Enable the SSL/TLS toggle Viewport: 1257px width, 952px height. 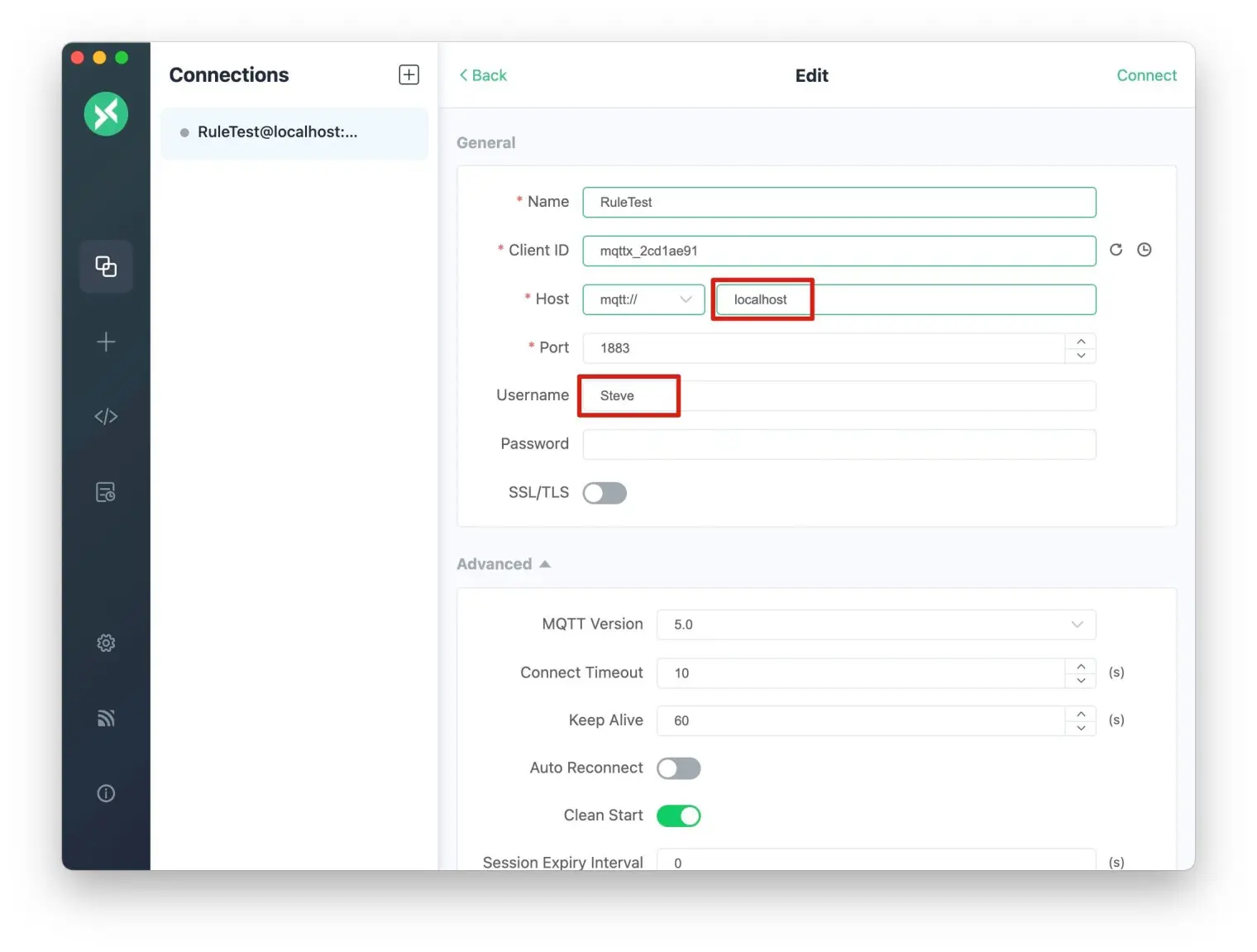click(x=604, y=492)
